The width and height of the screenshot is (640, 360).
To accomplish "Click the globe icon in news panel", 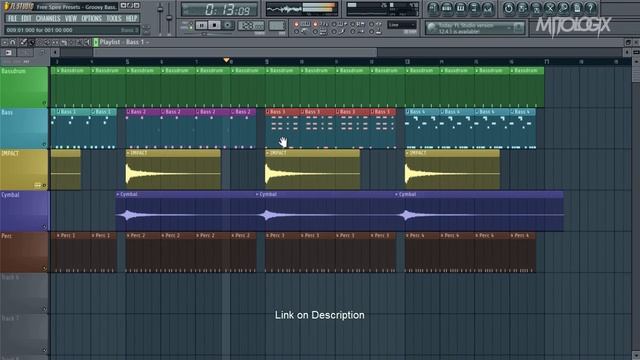I will click(431, 28).
